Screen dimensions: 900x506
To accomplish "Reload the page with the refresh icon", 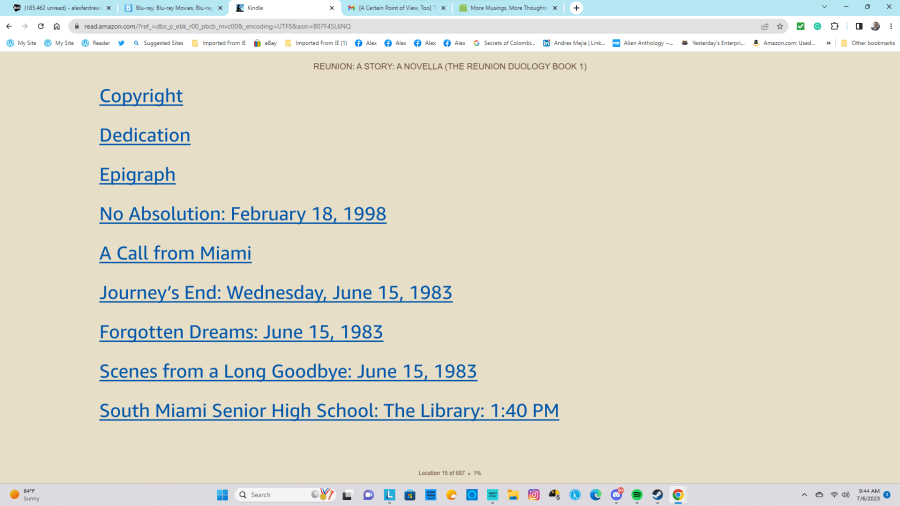I will click(x=41, y=26).
